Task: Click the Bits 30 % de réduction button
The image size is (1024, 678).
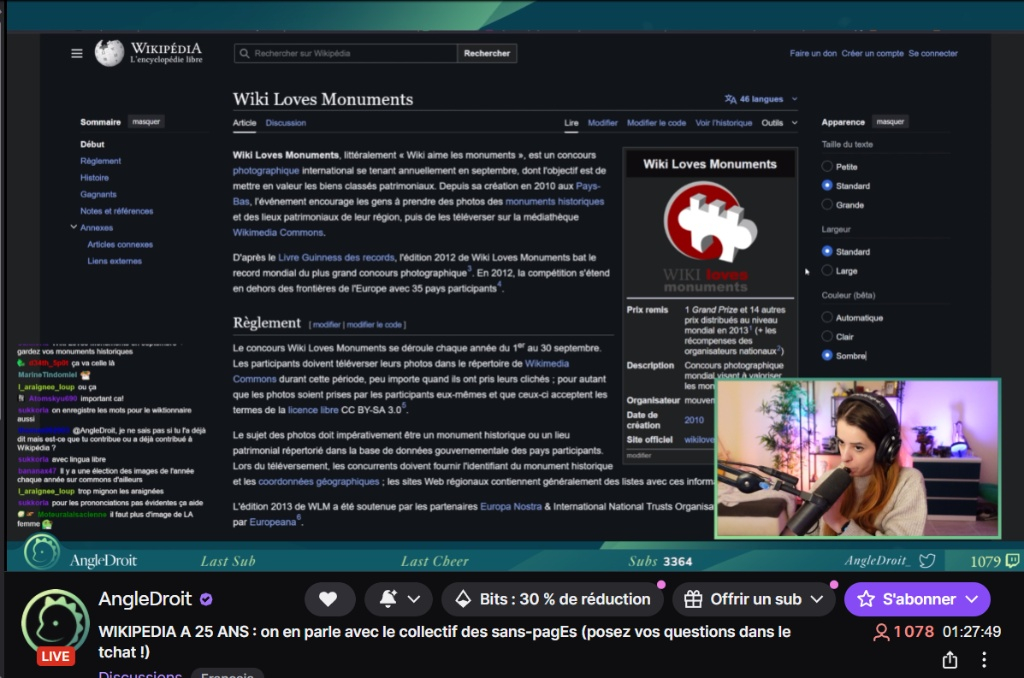Action: pyautogui.click(x=553, y=599)
